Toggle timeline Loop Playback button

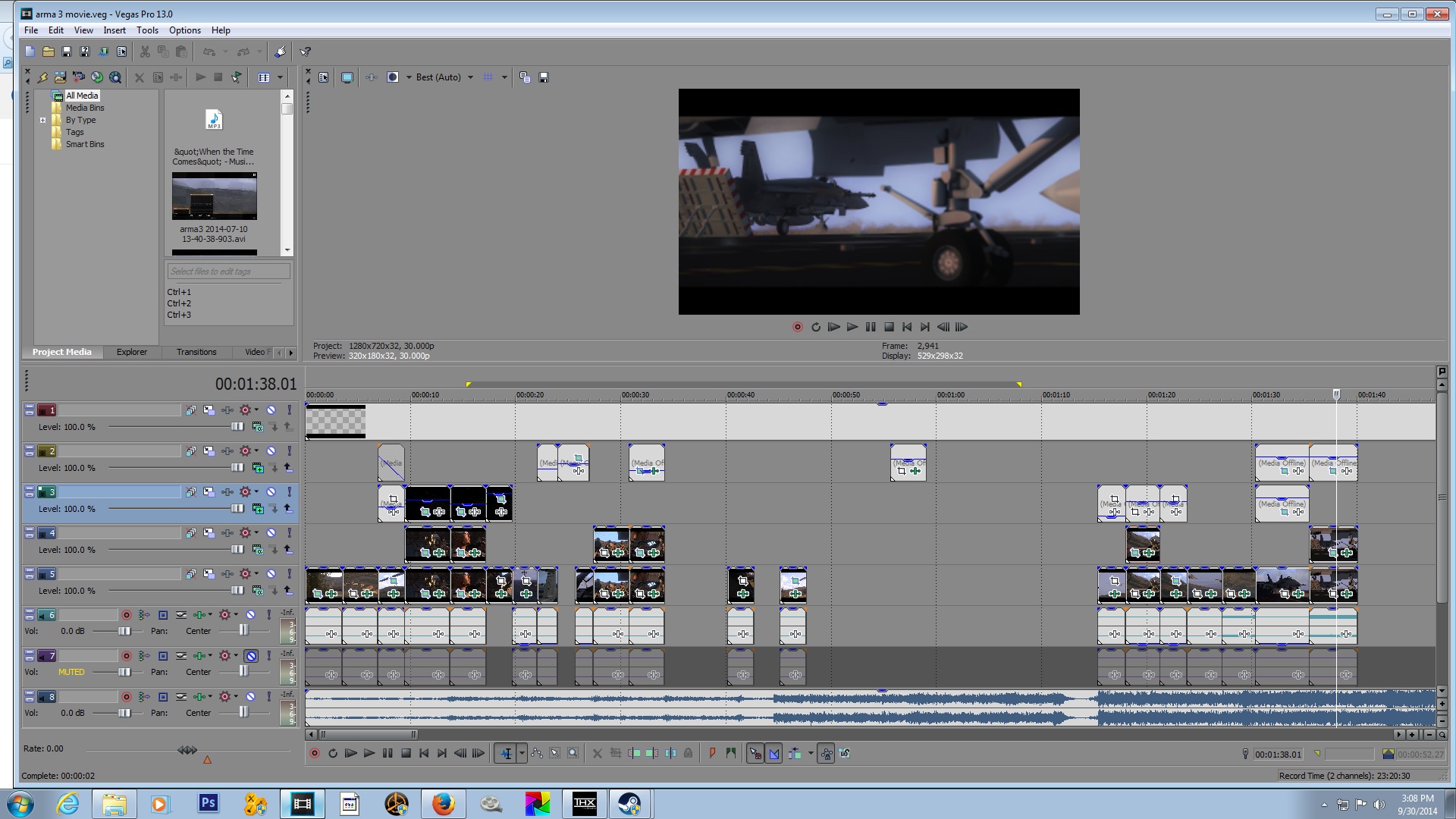coord(333,753)
